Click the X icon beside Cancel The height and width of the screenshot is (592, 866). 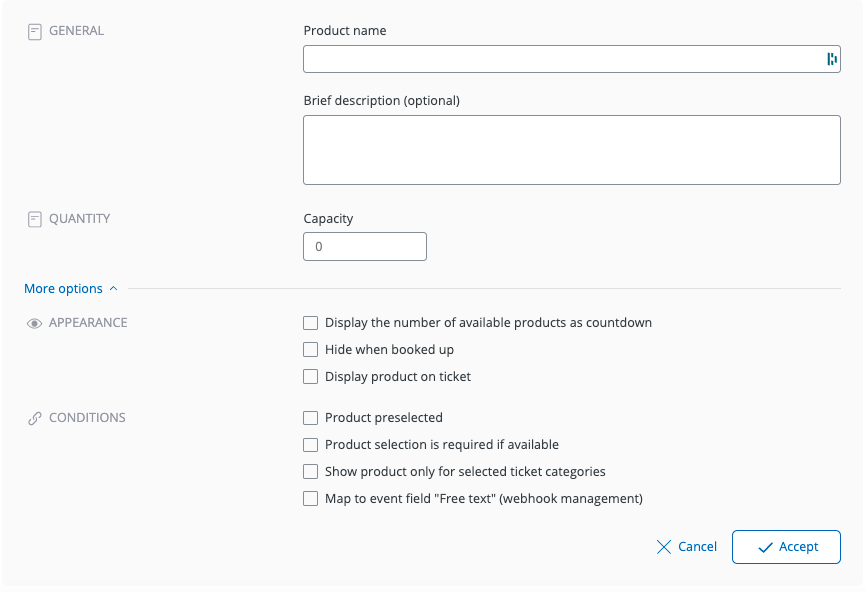click(664, 547)
